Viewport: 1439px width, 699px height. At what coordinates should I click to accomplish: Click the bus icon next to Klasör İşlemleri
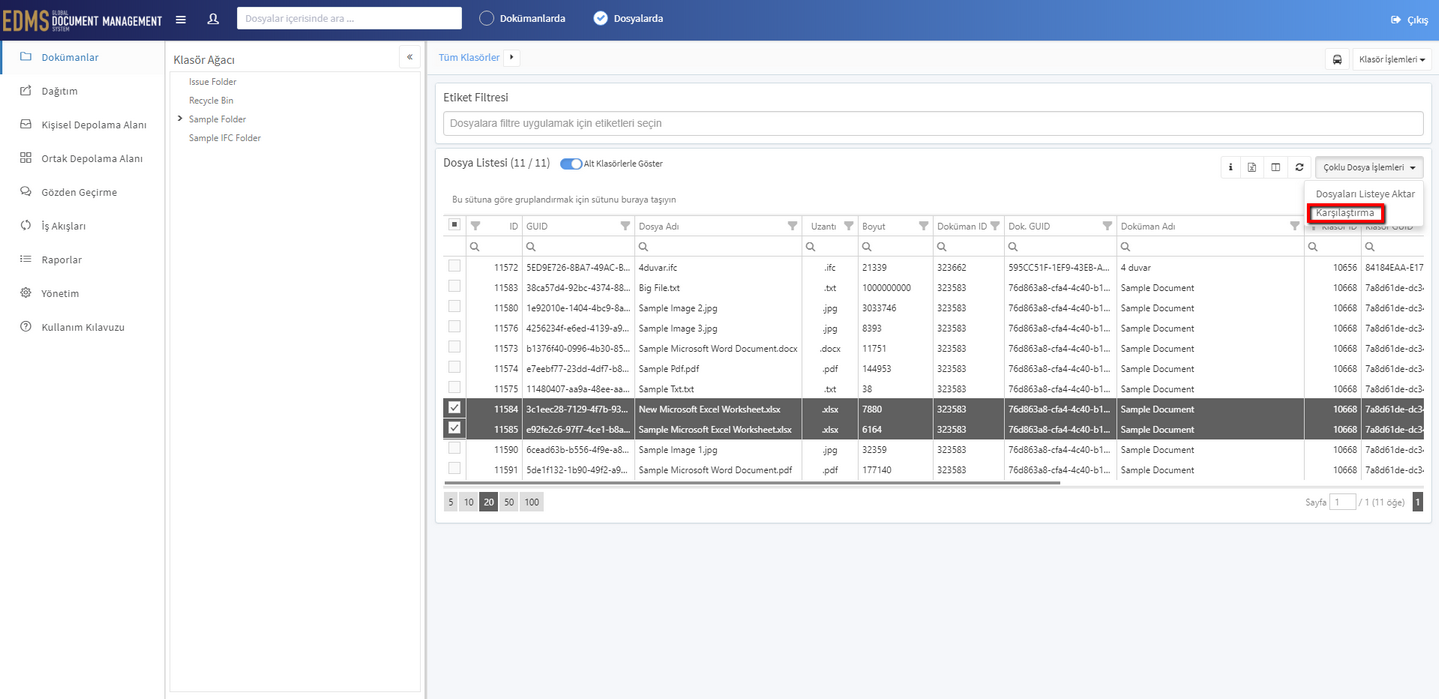click(1337, 59)
